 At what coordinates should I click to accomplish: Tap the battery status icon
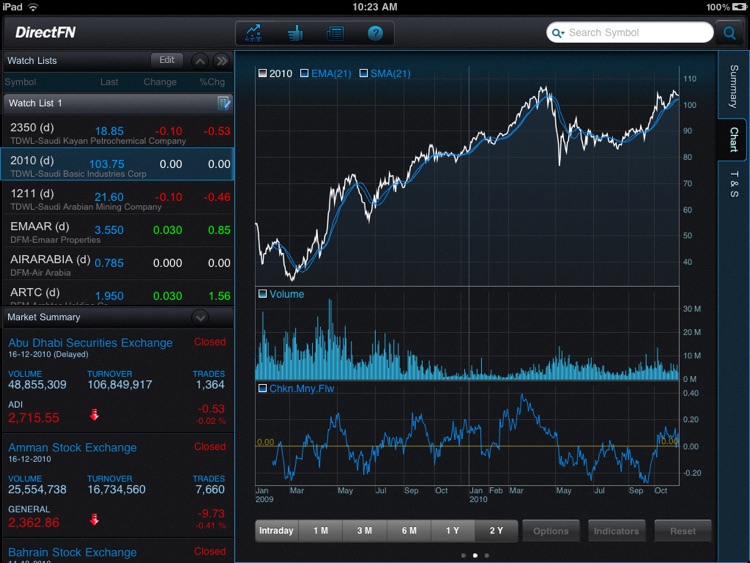click(739, 7)
